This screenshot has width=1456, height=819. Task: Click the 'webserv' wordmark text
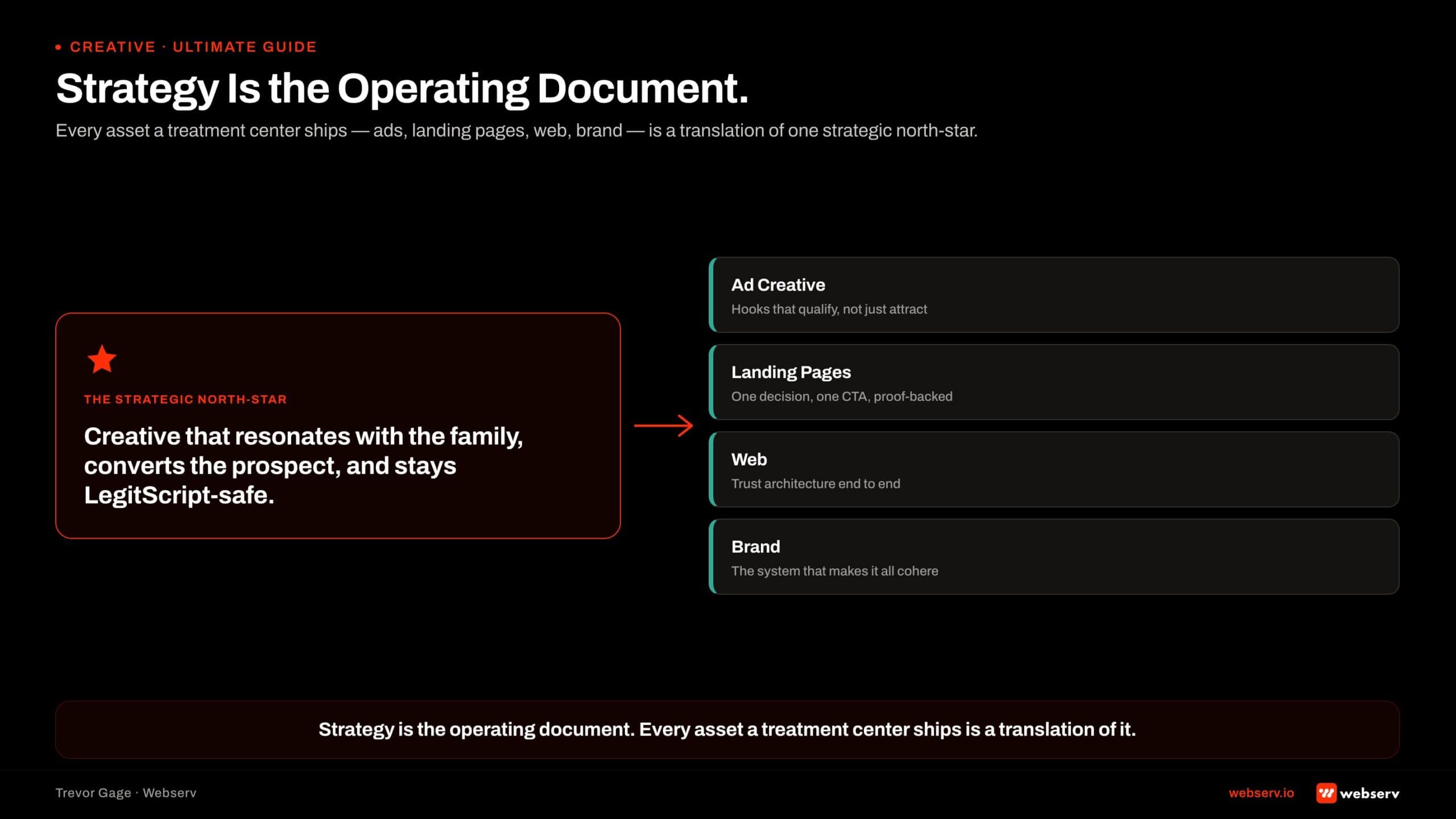(1370, 793)
